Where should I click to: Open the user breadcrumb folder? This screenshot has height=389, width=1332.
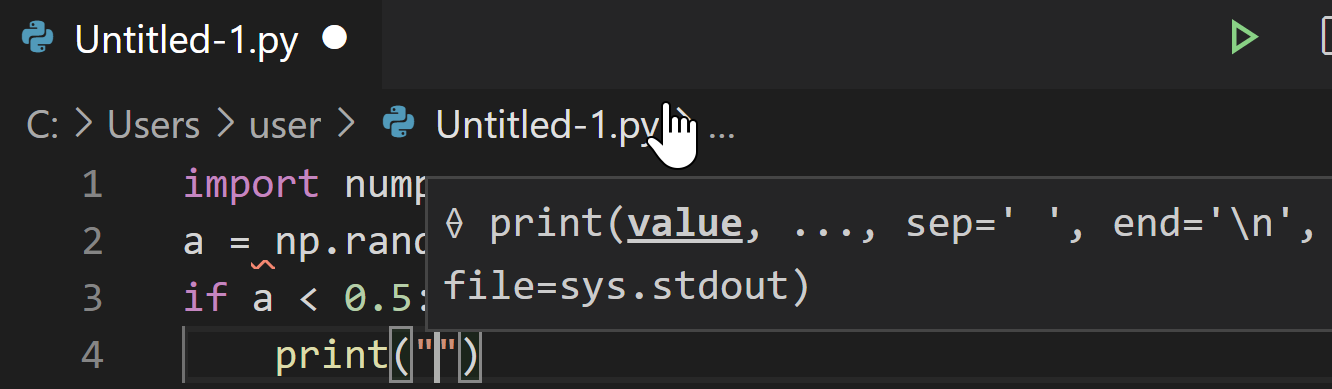click(285, 125)
